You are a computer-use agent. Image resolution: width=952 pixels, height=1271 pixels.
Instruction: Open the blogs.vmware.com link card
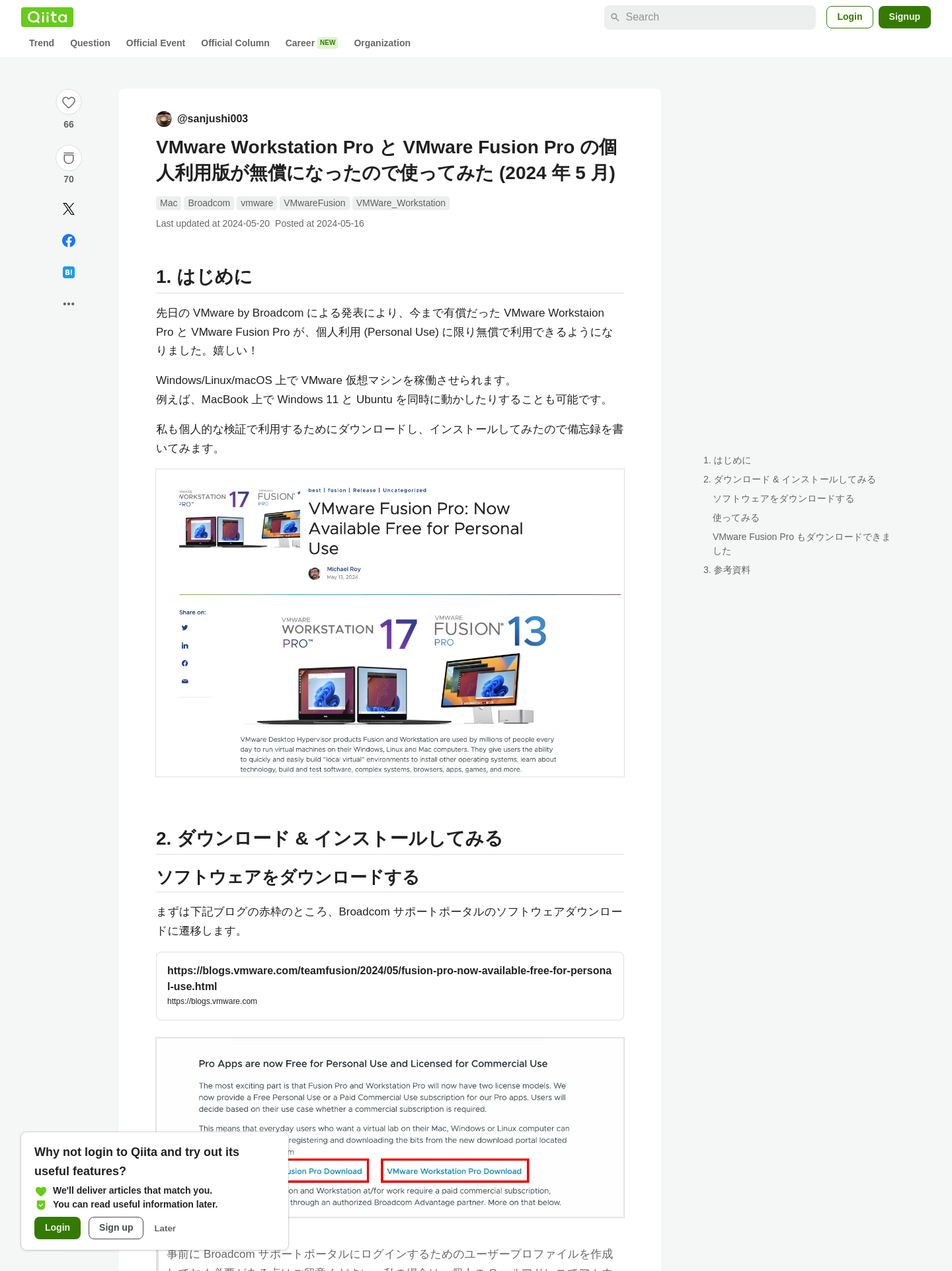[390, 985]
